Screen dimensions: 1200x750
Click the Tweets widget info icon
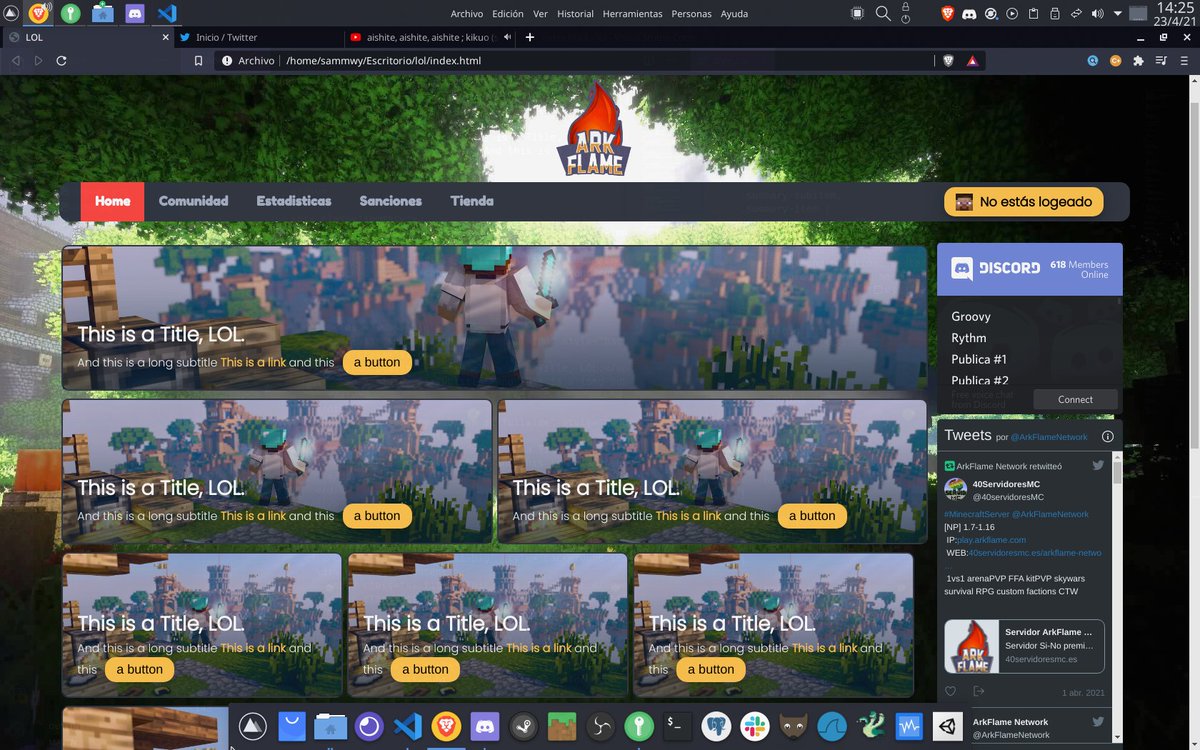[1107, 436]
